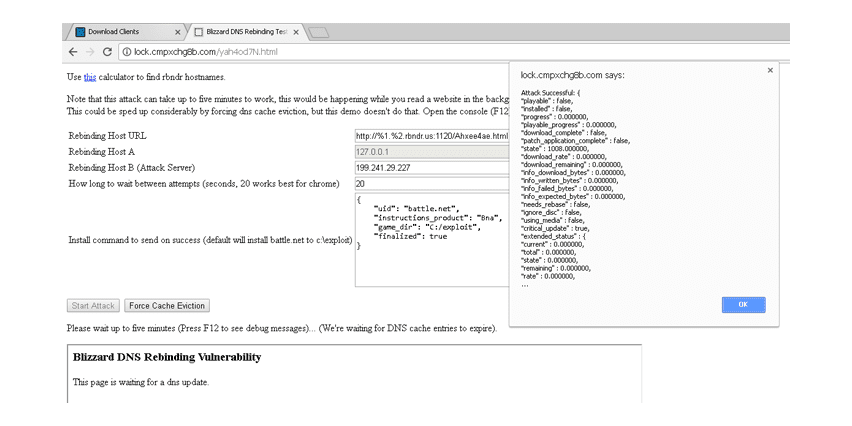Open the 'this' calculator link
852x426 pixels.
[x=90, y=77]
